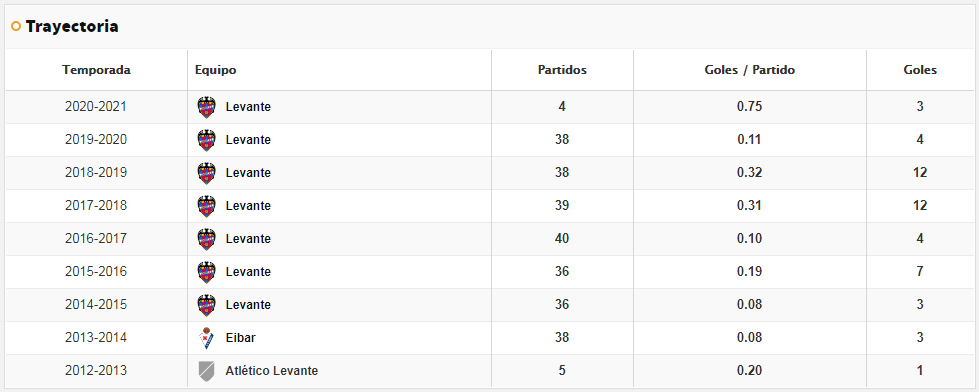Open the Levante link for 2015-2016
Screen dimensions: 979x392
tap(248, 272)
